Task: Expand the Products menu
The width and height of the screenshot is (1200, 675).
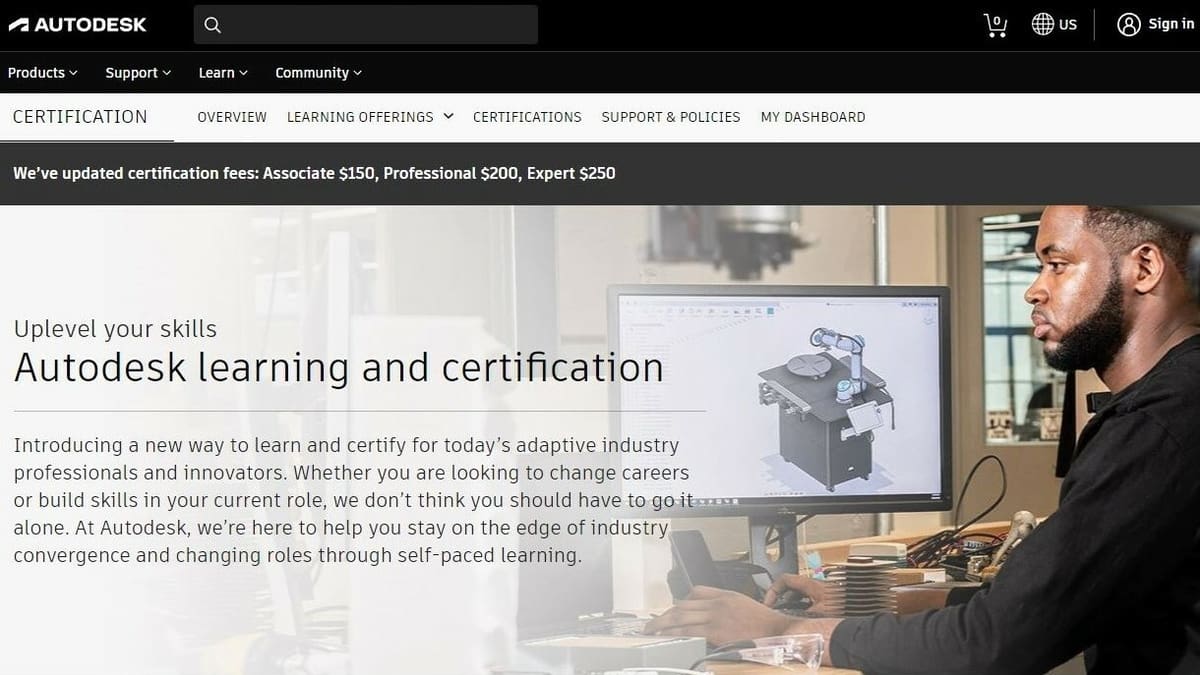Action: (43, 73)
